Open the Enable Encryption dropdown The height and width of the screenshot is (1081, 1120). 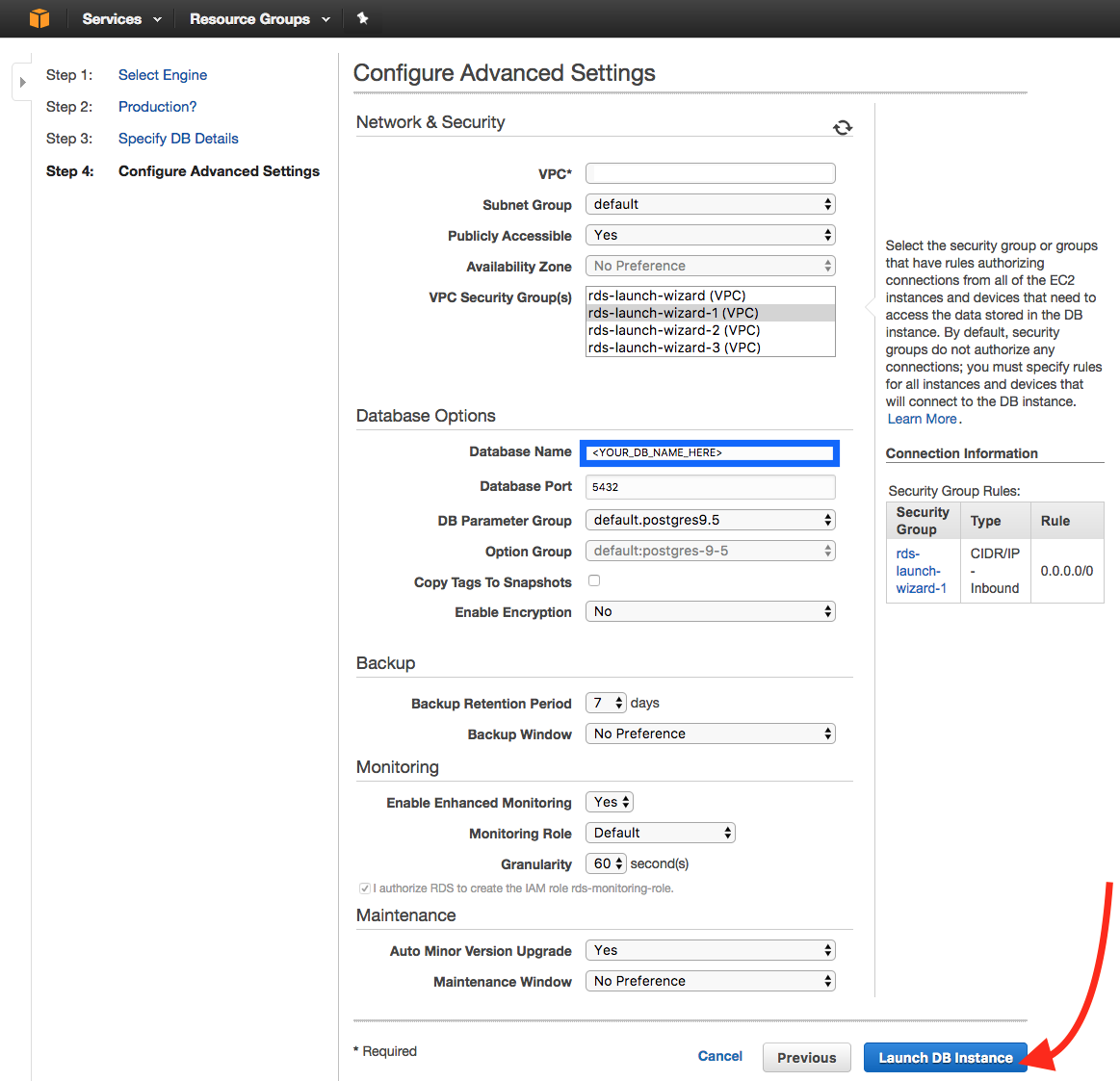710,611
